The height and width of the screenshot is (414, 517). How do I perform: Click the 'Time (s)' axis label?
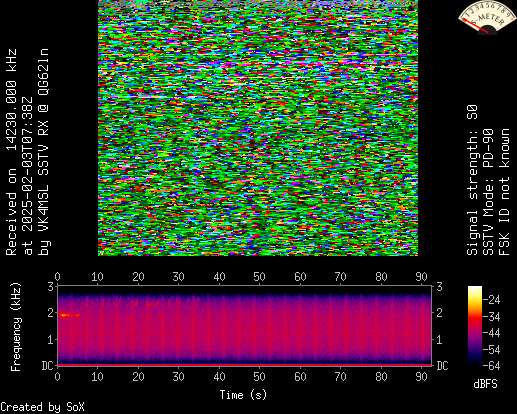243,395
